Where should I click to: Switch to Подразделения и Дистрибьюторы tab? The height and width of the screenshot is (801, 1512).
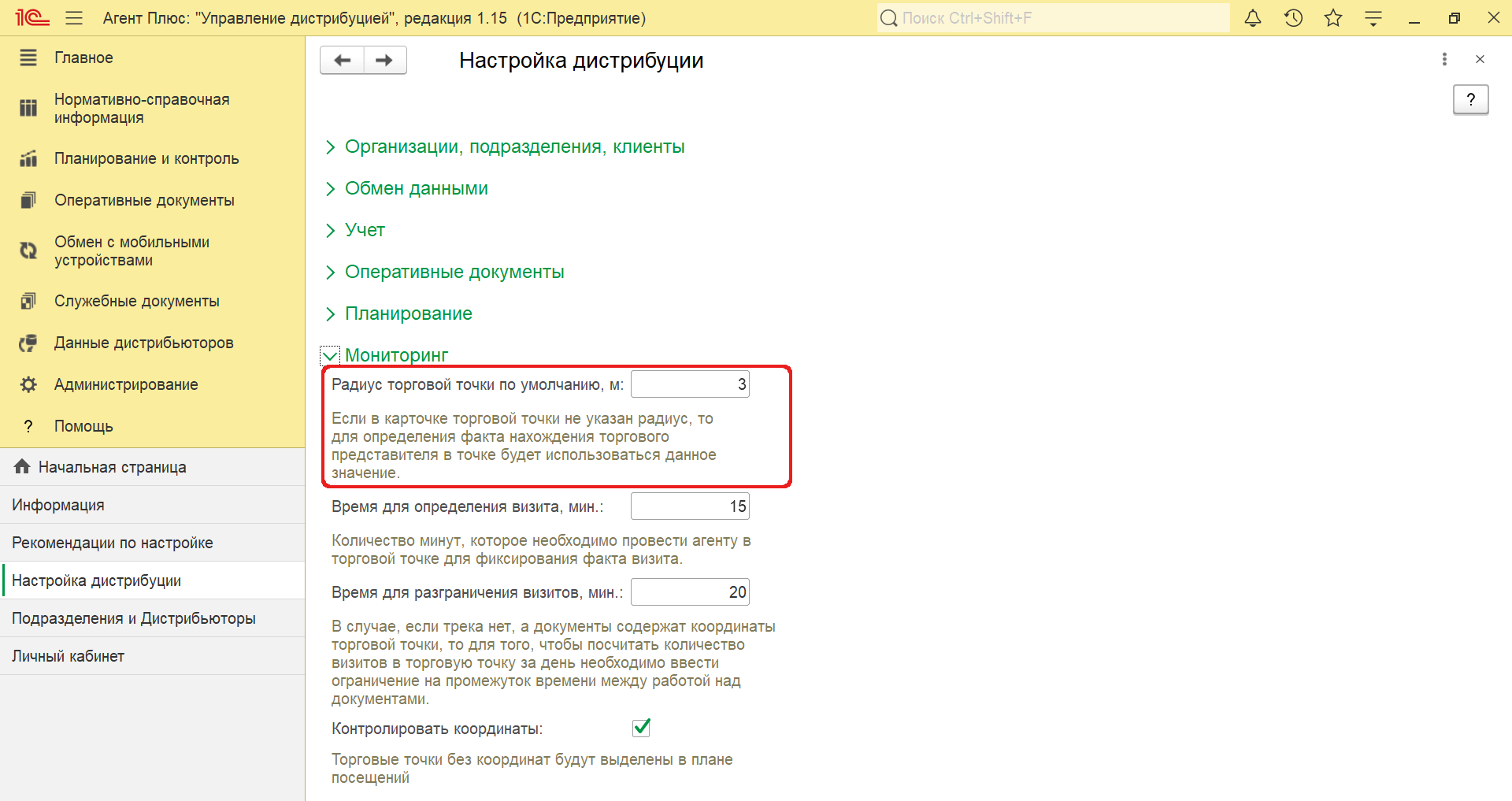(x=152, y=618)
